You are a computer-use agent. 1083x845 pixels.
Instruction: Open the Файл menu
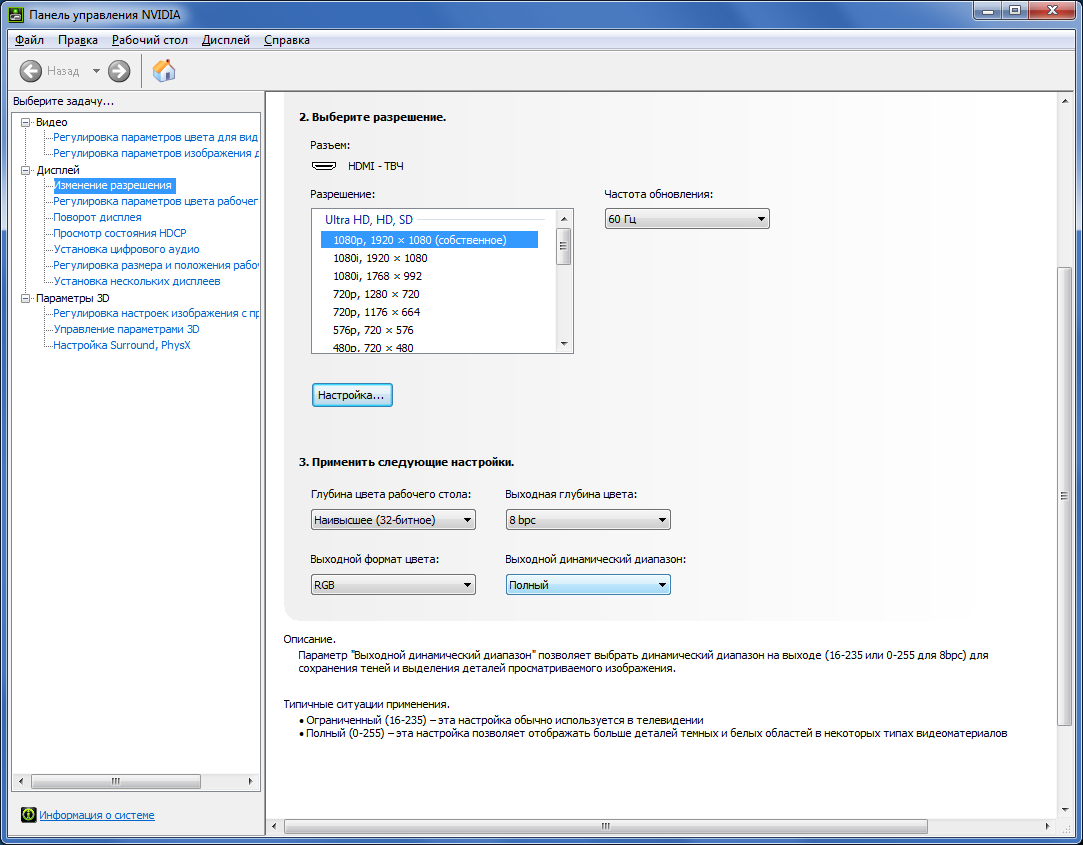29,40
